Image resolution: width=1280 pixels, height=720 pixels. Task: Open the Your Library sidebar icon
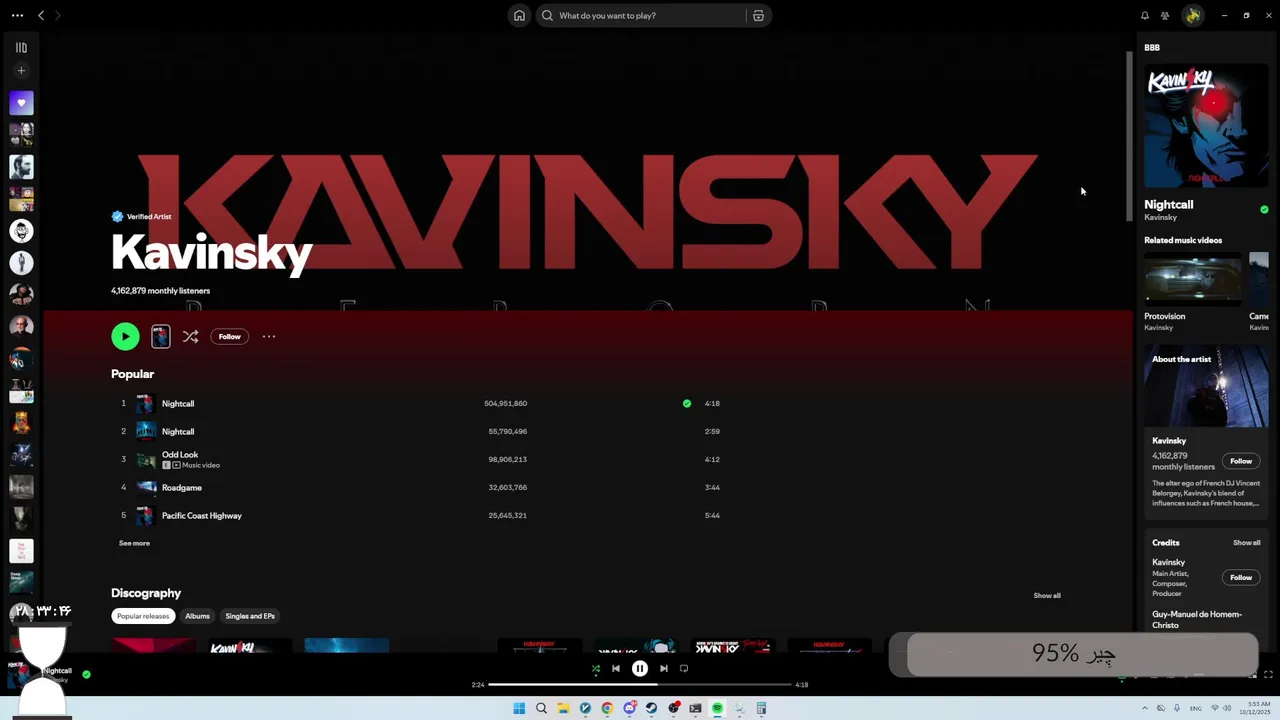(x=21, y=47)
